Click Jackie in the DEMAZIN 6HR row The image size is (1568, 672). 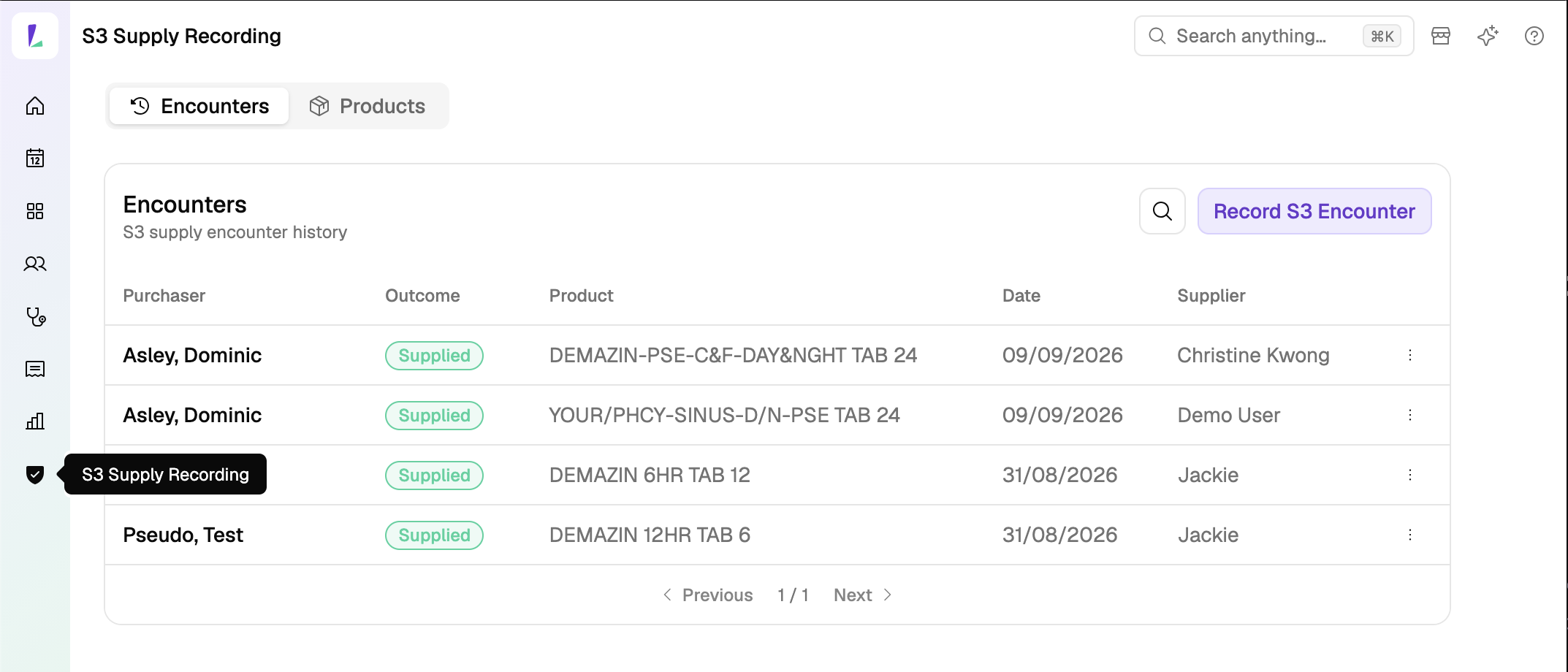click(1208, 475)
